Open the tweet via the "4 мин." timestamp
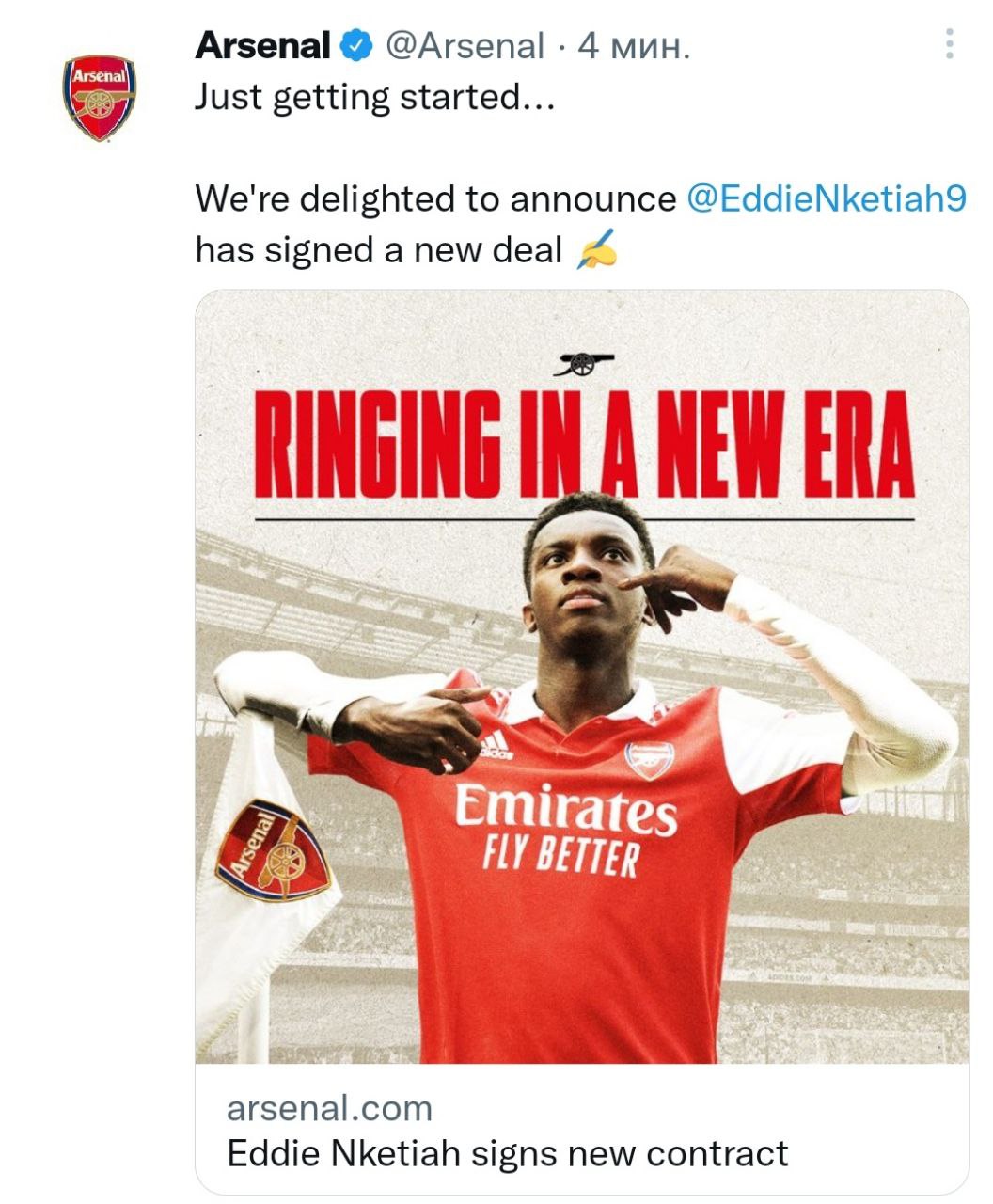Viewport: 993px width, 1204px height. 635,45
